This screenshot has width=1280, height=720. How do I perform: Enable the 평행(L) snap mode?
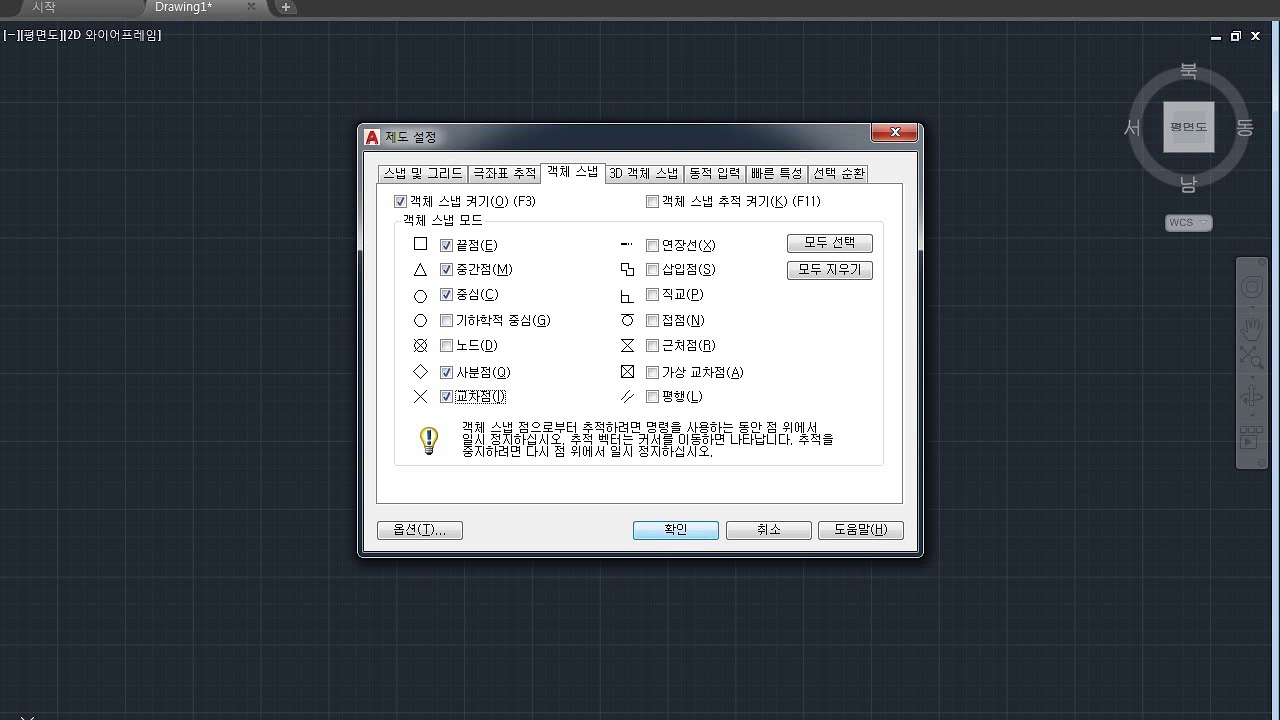click(653, 397)
